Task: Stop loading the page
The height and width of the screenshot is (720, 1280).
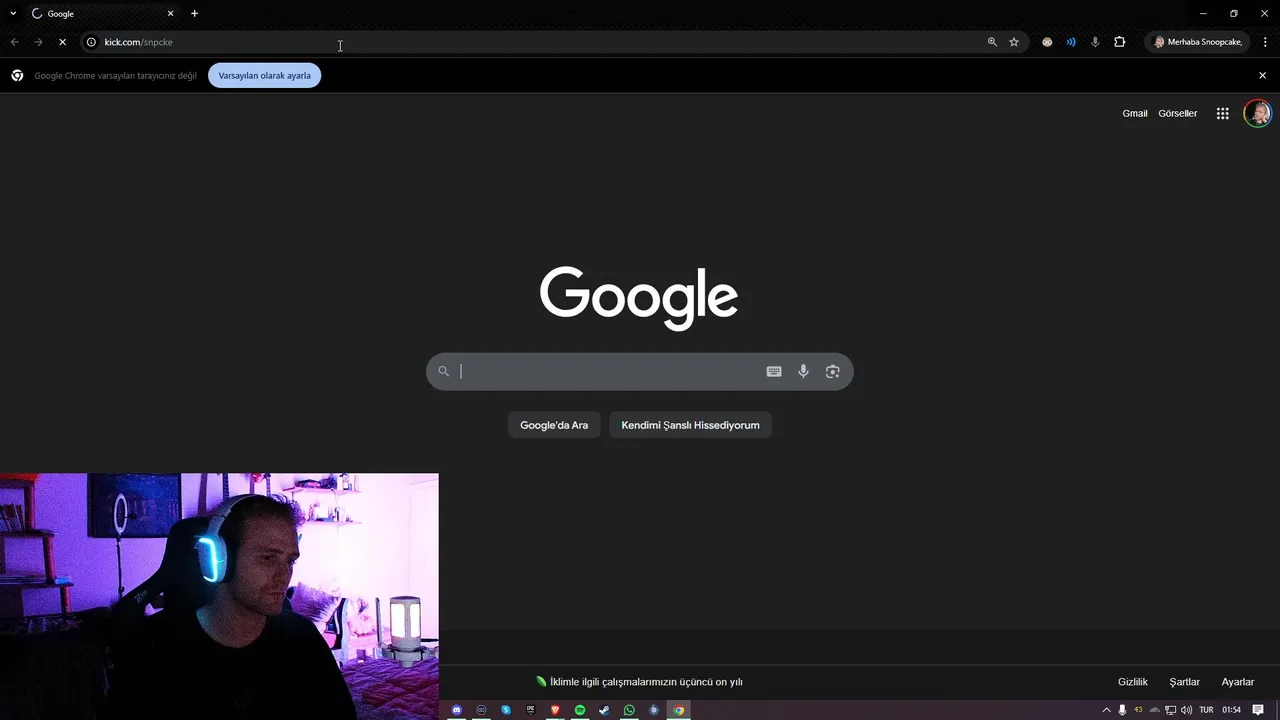Action: tap(62, 42)
